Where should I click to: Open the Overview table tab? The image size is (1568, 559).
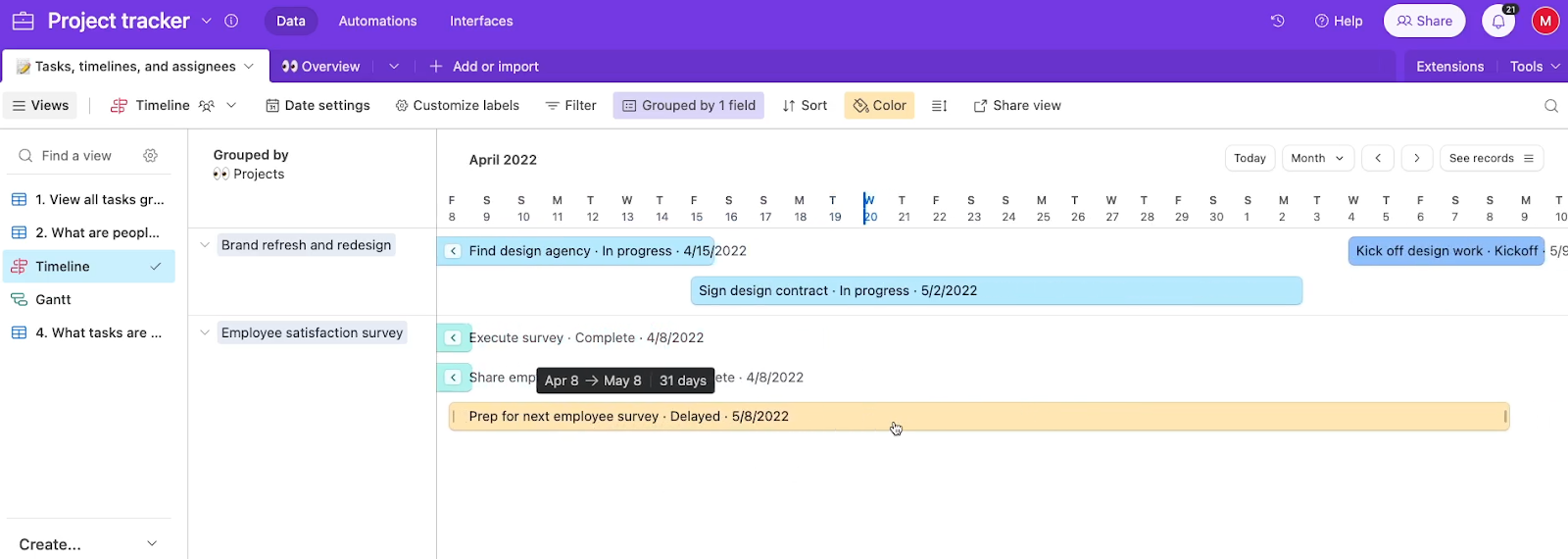321,67
